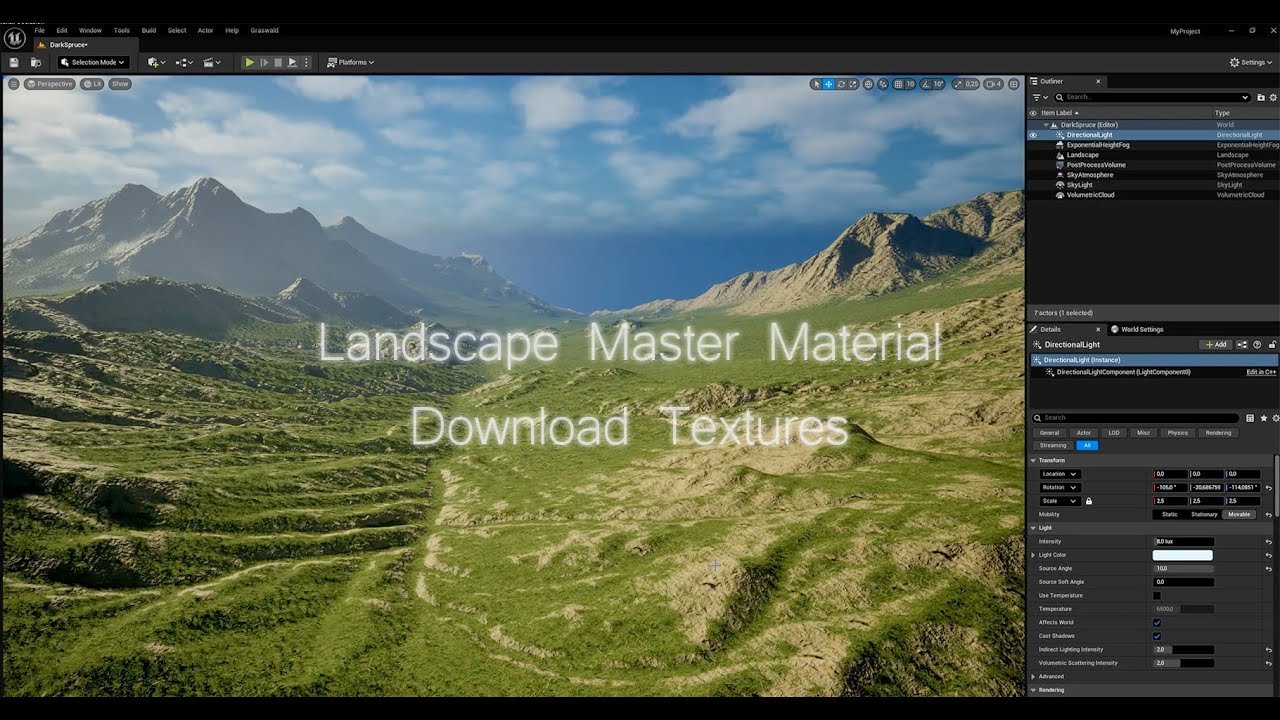The height and width of the screenshot is (720, 1280).
Task: Open viewport layout options icon
Action: [1014, 84]
